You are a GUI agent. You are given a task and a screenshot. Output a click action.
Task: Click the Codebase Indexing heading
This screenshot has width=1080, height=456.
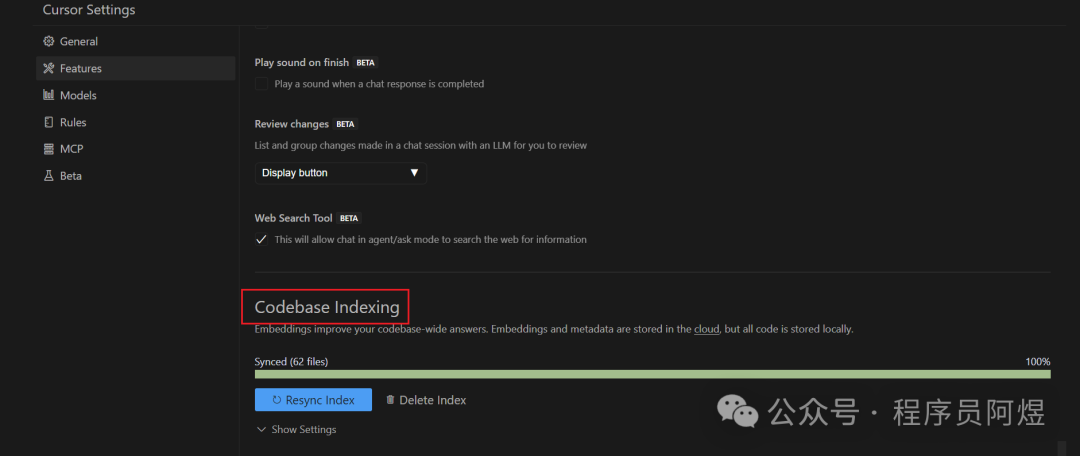pyautogui.click(x=327, y=307)
